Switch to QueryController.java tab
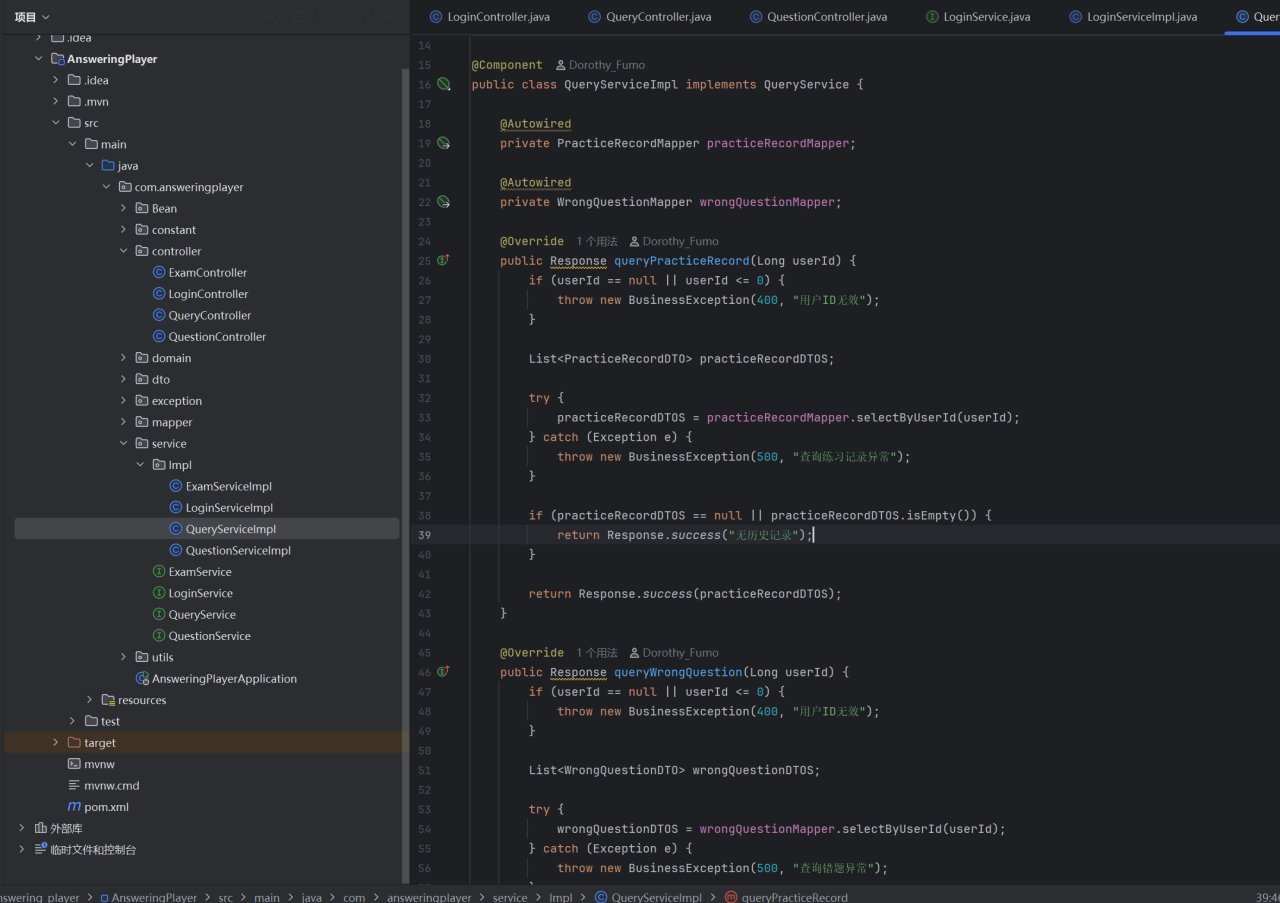This screenshot has height=903, width=1280. [650, 17]
